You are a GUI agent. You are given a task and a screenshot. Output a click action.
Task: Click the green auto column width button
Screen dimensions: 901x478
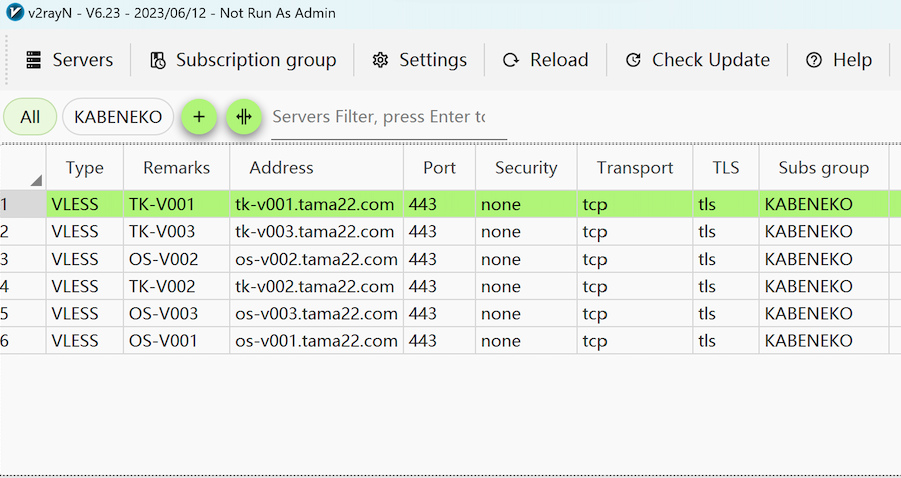click(x=244, y=117)
